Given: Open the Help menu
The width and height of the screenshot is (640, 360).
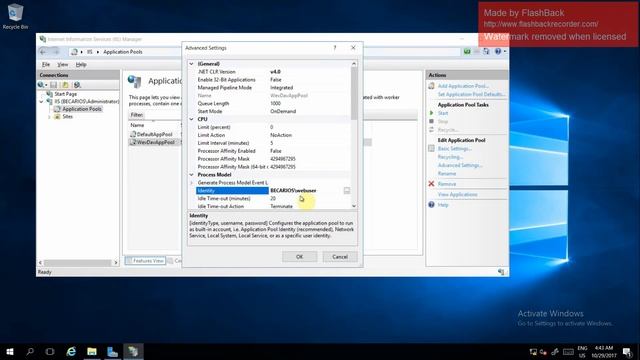Looking at the screenshot, I should tap(81, 64).
